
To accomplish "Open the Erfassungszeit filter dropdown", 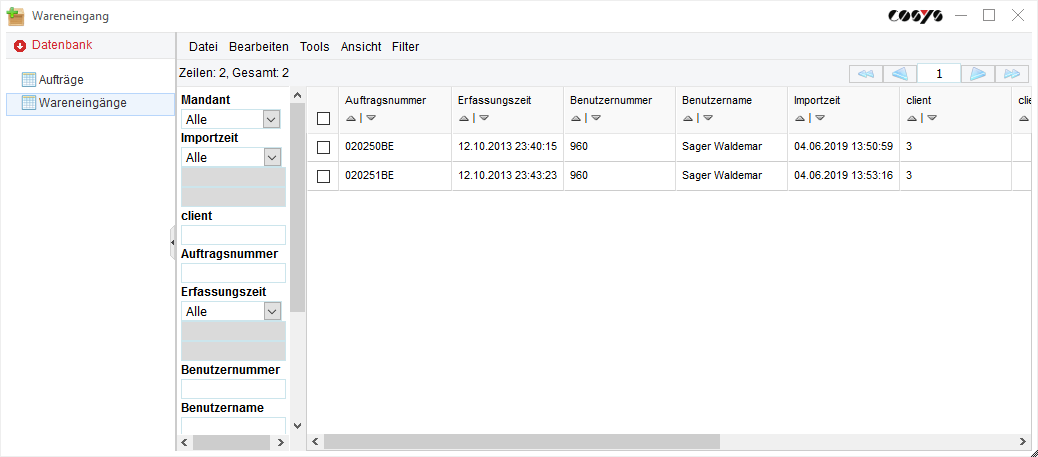I will [x=272, y=311].
